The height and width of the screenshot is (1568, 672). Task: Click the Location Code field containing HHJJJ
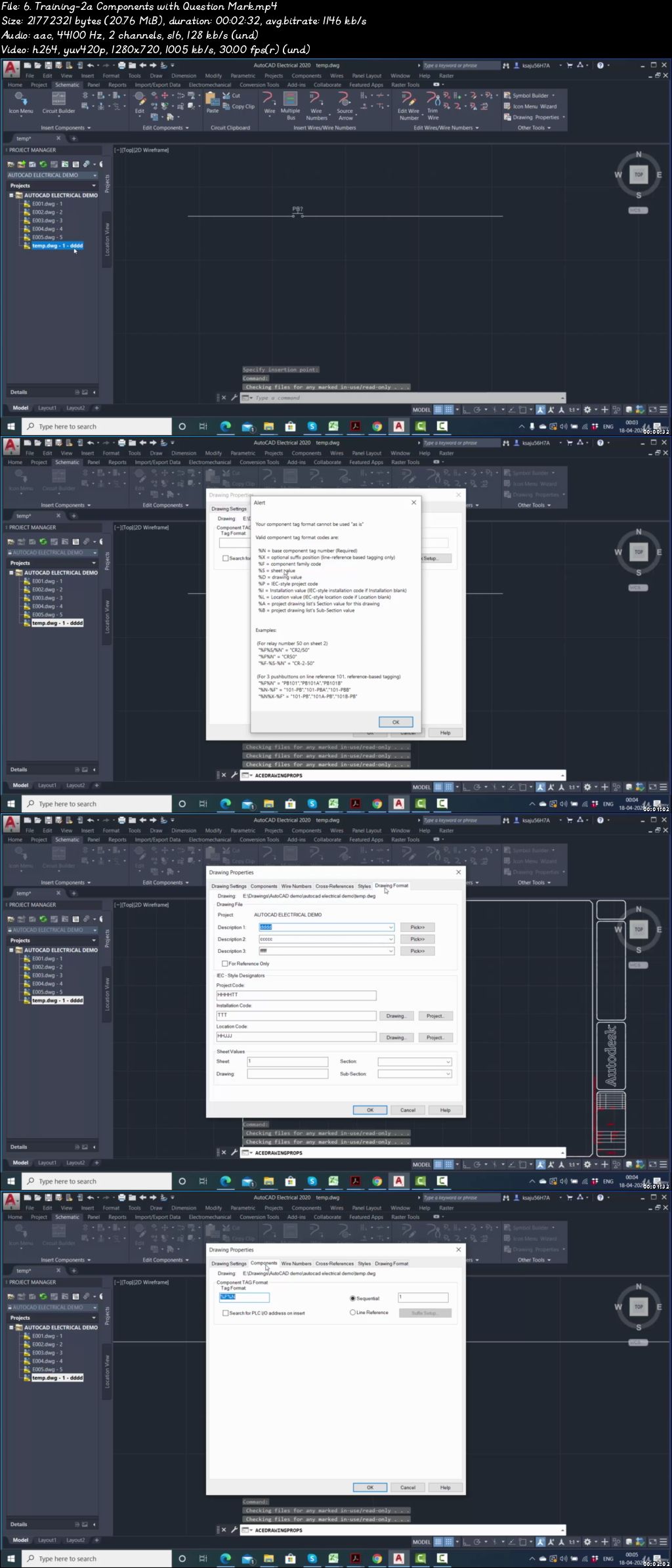(x=296, y=1037)
